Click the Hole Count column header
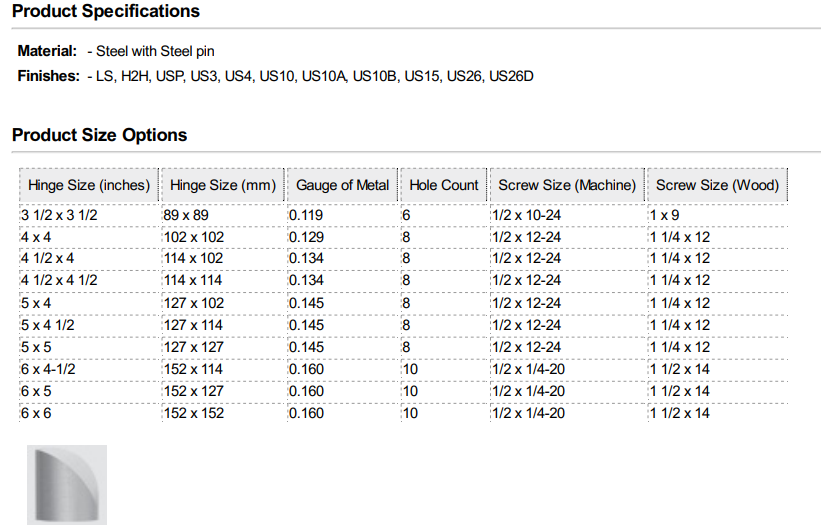This screenshot has height=527, width=821. pos(443,185)
